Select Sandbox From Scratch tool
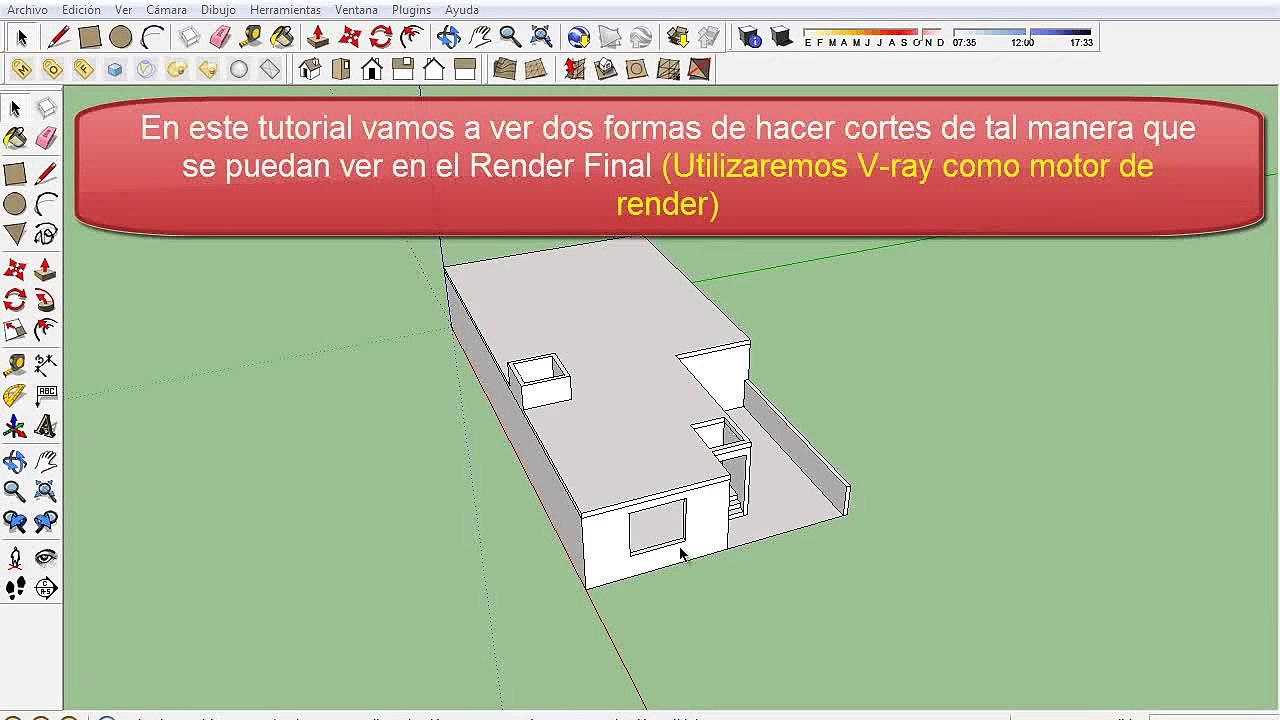 [536, 69]
